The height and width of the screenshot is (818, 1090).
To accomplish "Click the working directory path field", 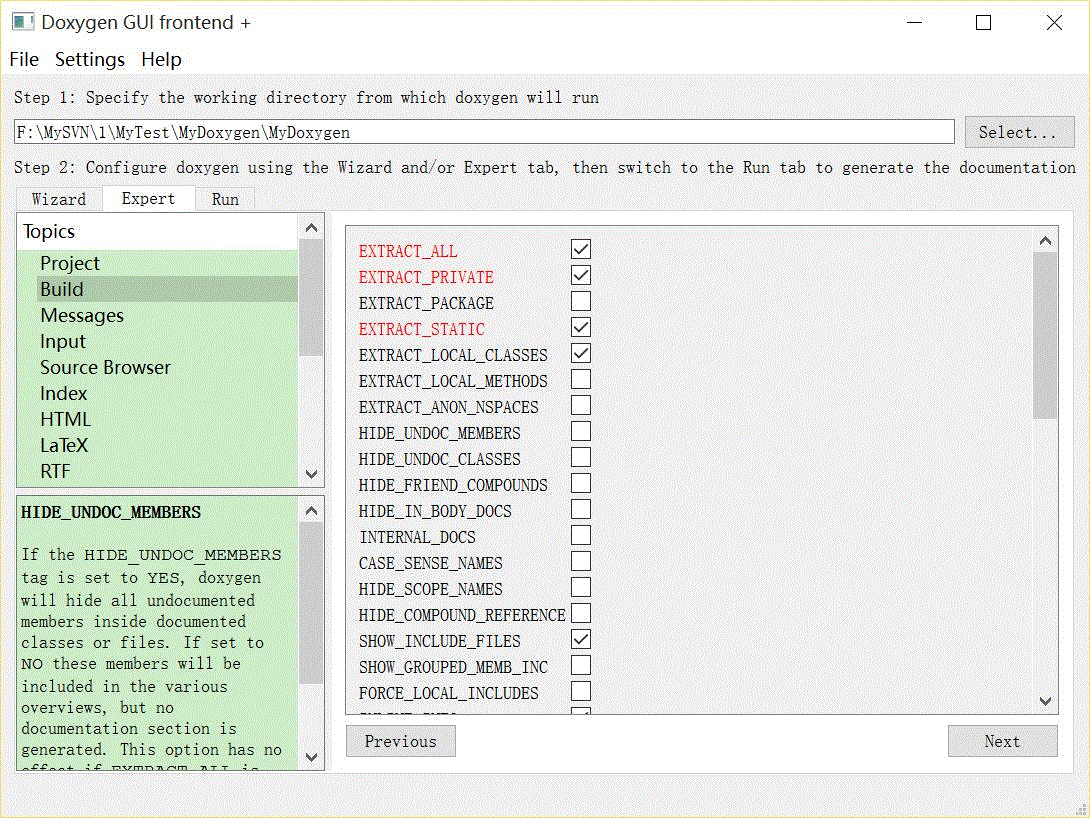I will click(484, 132).
